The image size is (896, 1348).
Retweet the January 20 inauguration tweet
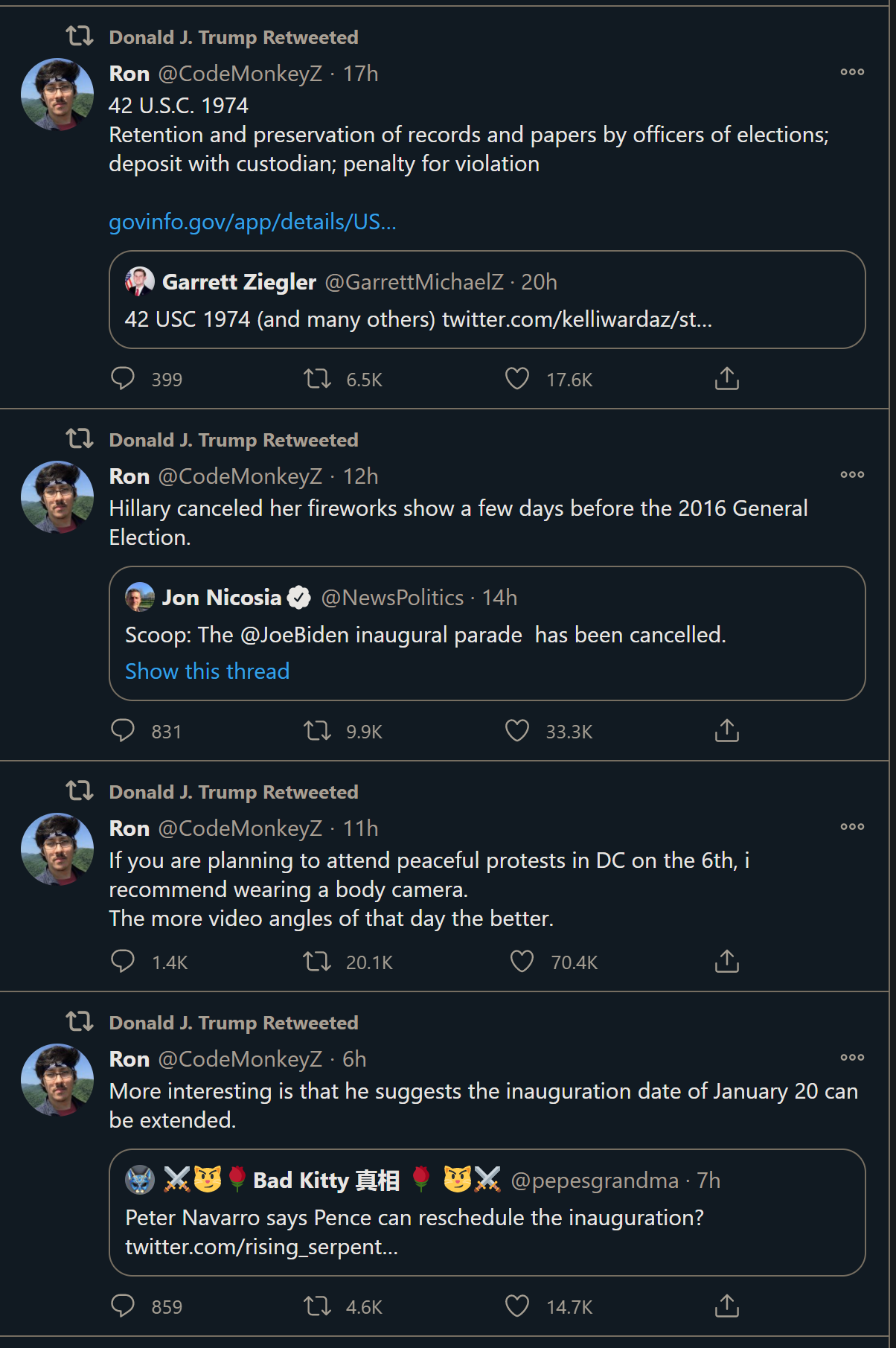click(318, 1306)
